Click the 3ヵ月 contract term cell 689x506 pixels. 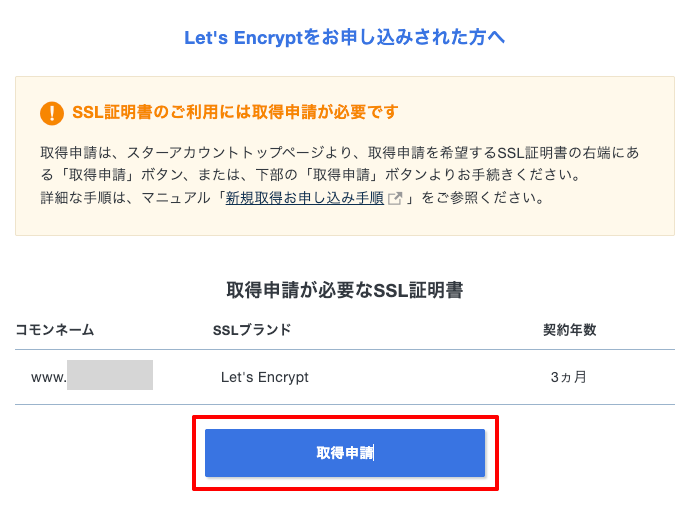tap(568, 377)
